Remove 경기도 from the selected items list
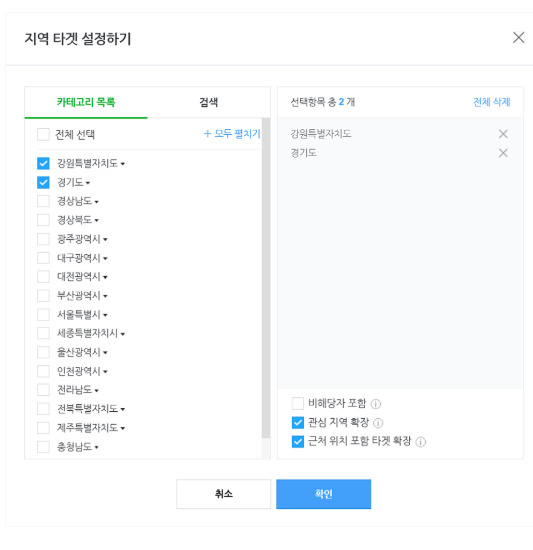The image size is (533, 550). (503, 153)
